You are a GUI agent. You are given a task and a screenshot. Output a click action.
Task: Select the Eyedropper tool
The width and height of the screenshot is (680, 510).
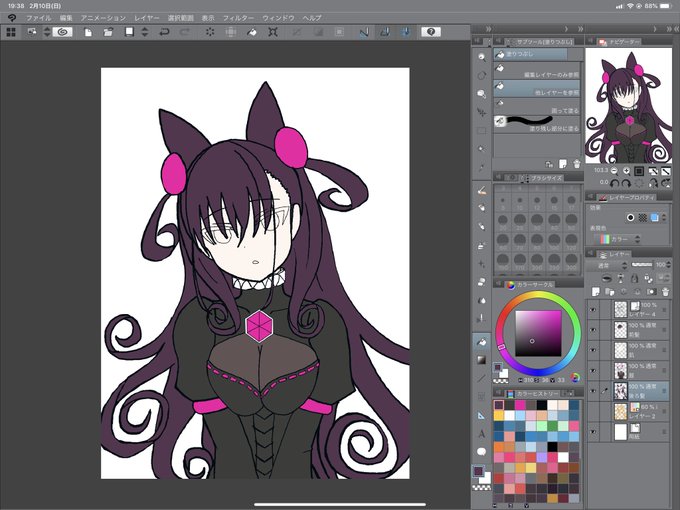pyautogui.click(x=481, y=167)
